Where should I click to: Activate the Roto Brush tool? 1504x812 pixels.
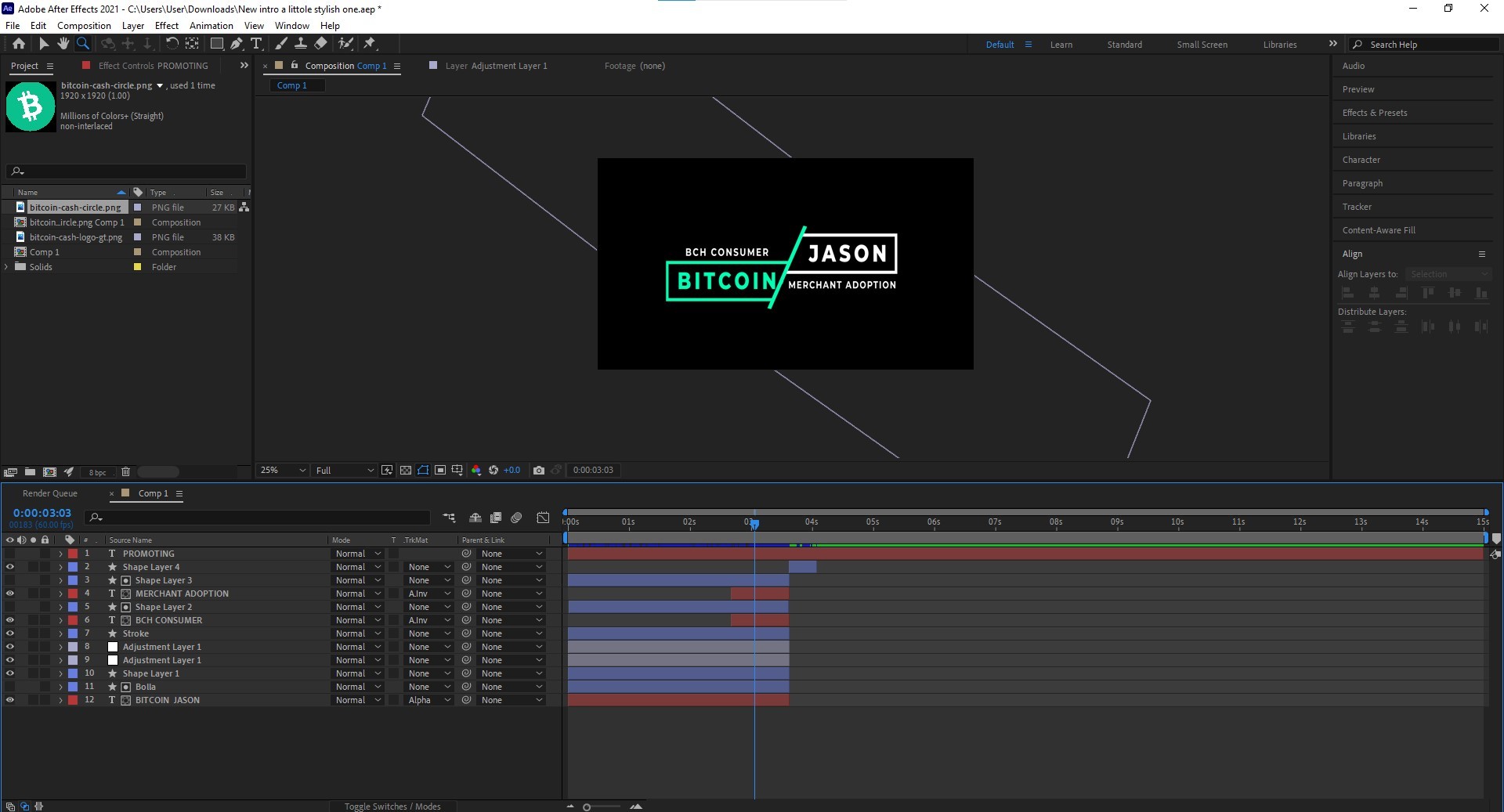coord(345,44)
